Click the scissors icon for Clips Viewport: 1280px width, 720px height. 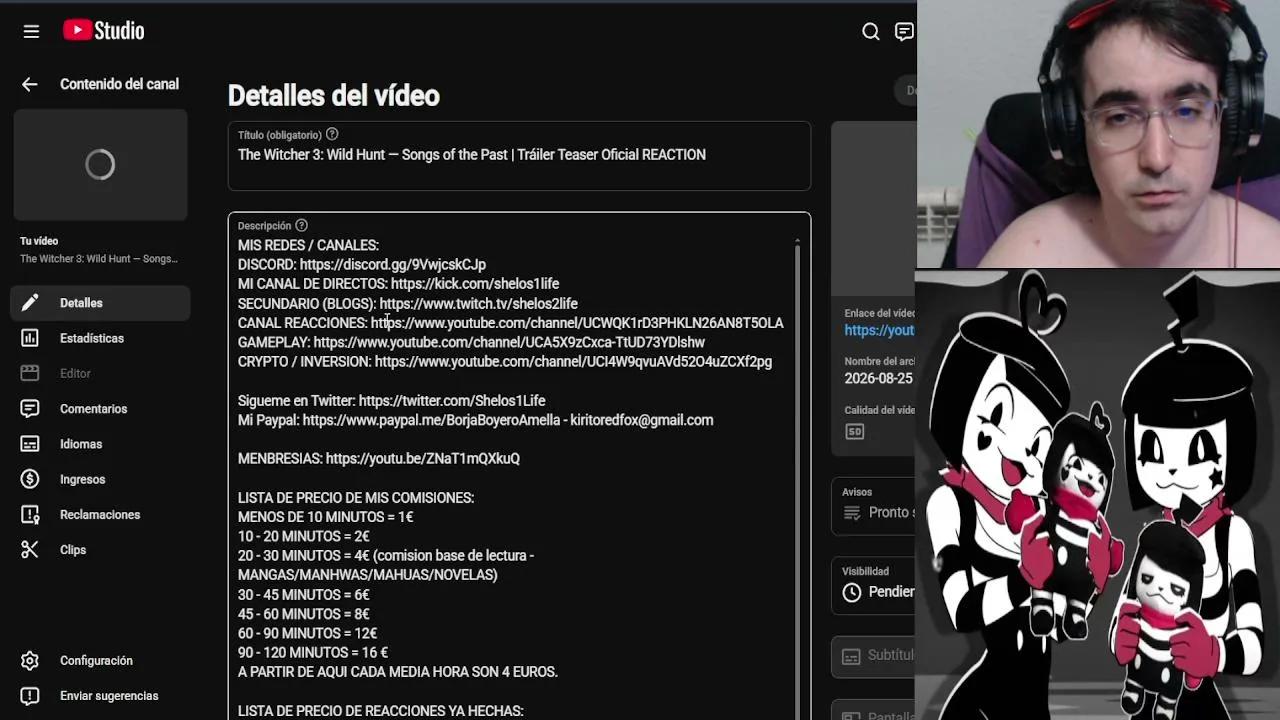pos(30,550)
